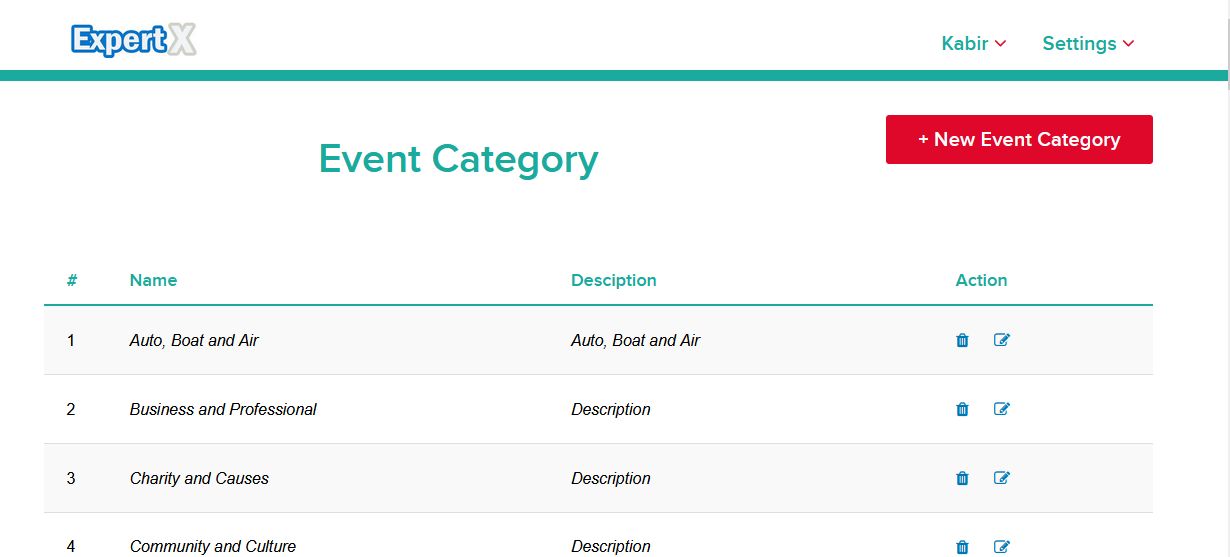The height and width of the screenshot is (557, 1230).
Task: Click the Action column header
Action: (x=981, y=281)
